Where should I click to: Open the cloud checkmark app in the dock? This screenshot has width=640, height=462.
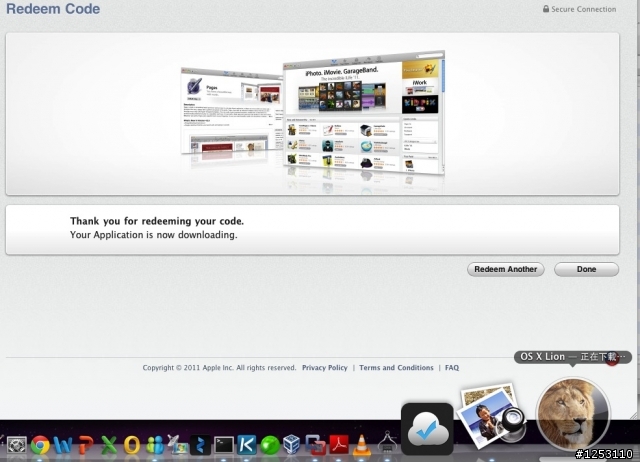pos(427,429)
